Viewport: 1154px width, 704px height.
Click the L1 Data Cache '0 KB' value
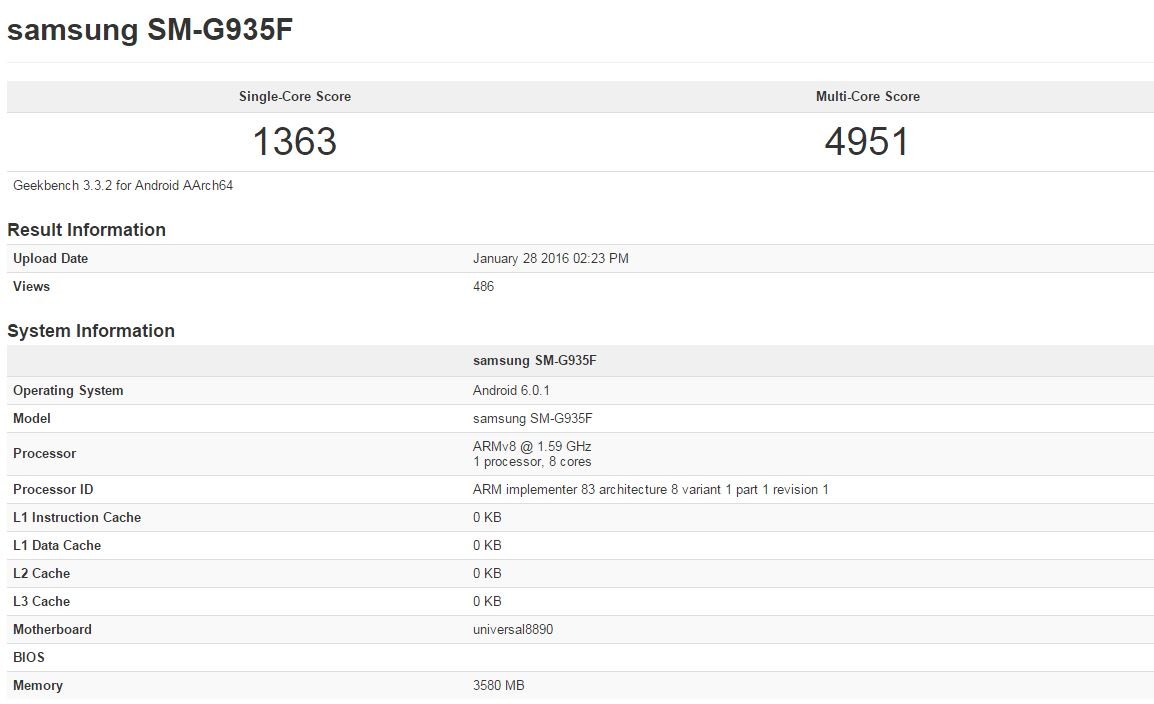coord(486,546)
